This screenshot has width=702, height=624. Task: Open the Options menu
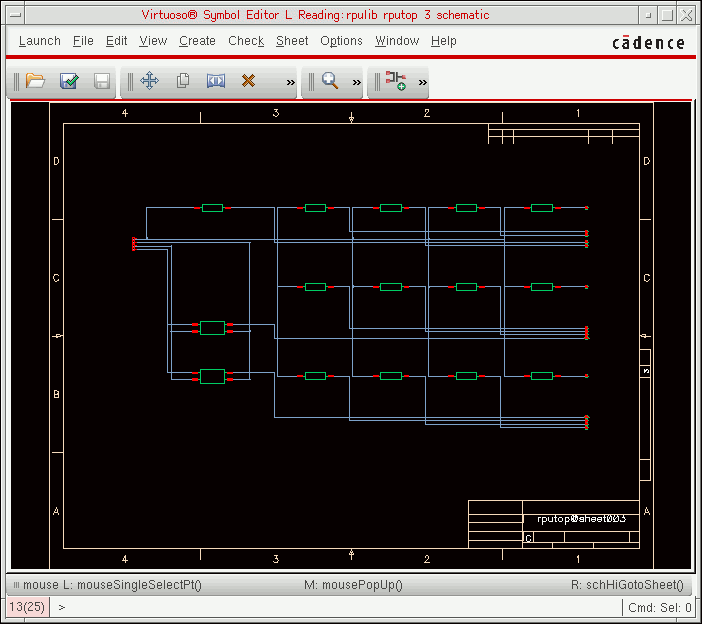click(x=341, y=41)
